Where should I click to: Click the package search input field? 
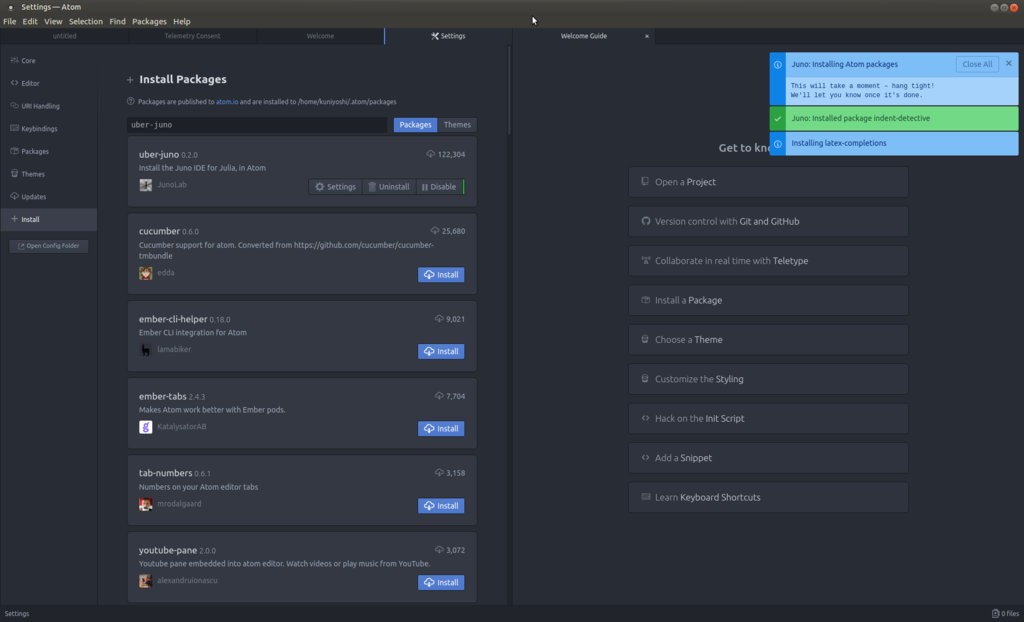click(260, 124)
